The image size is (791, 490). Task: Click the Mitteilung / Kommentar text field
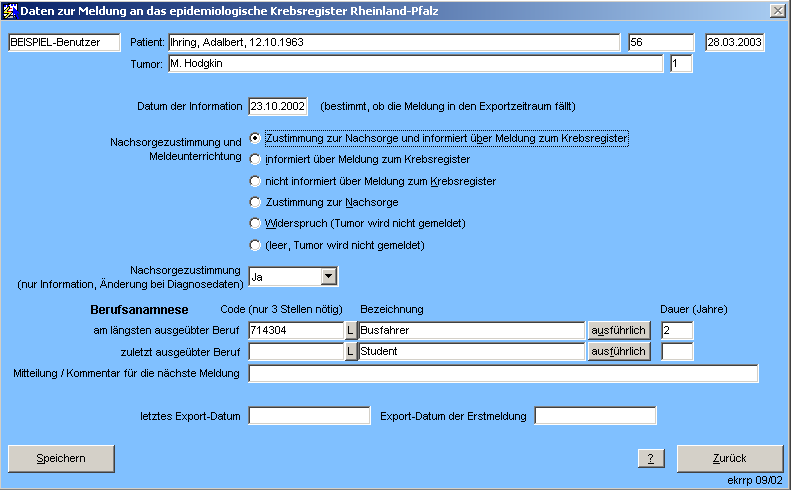pos(503,374)
